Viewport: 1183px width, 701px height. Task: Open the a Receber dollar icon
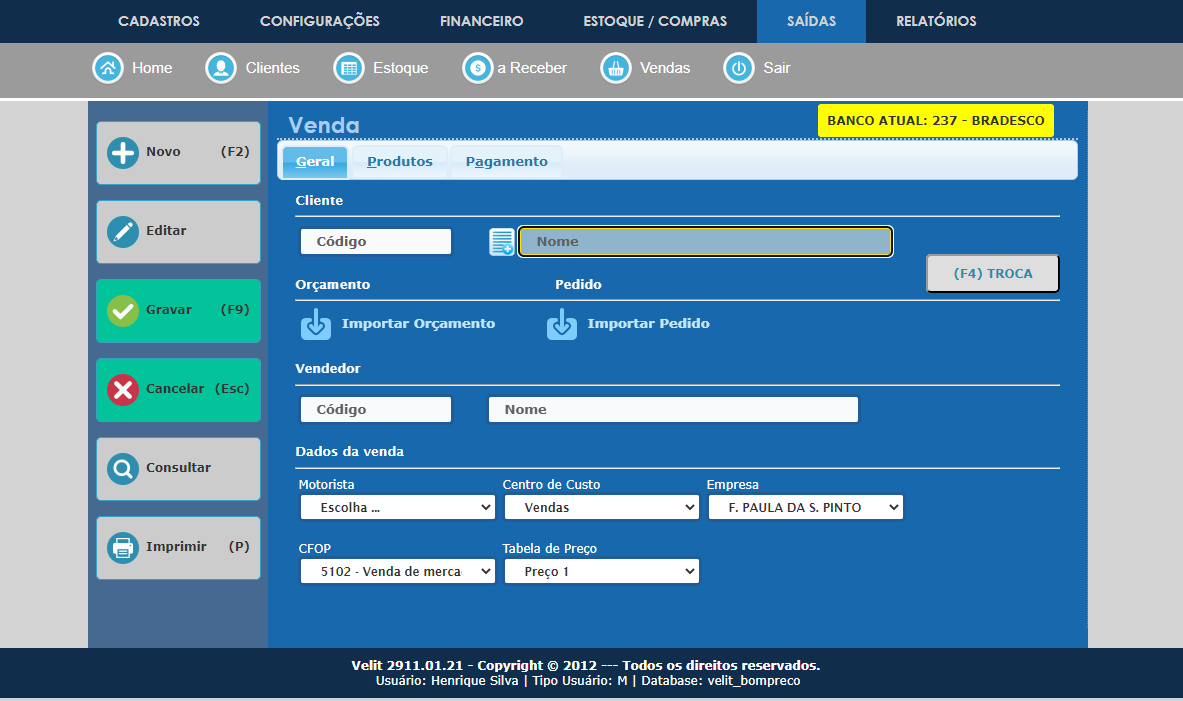tap(477, 68)
